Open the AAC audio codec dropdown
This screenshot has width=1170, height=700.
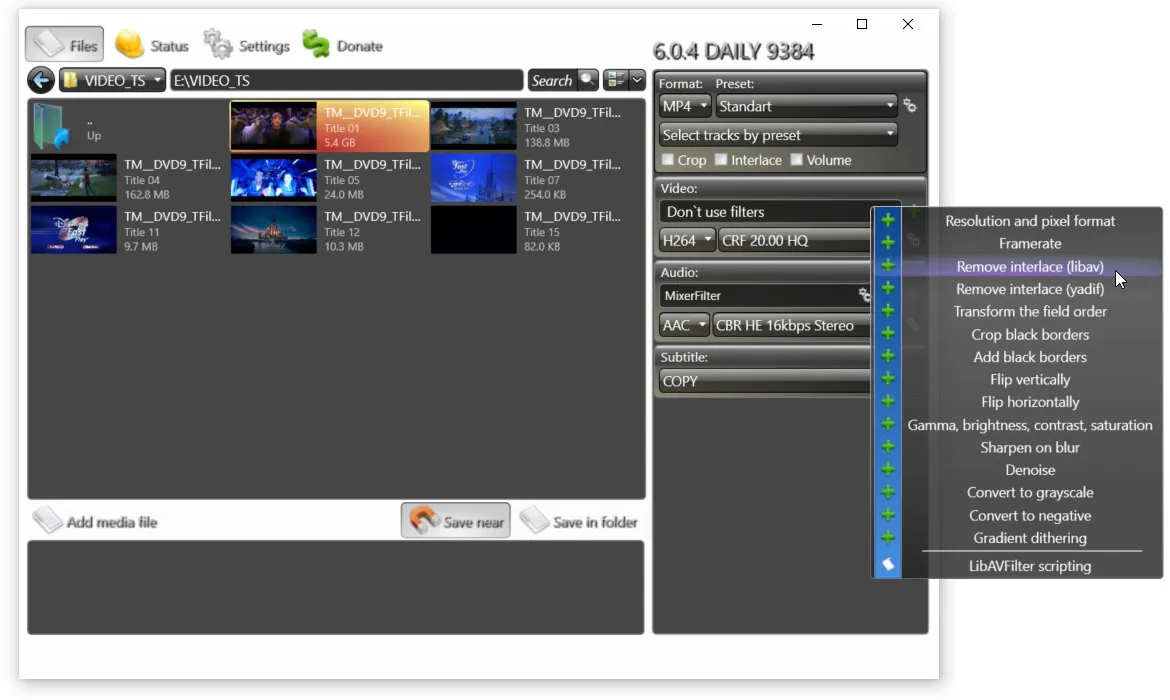click(x=684, y=325)
